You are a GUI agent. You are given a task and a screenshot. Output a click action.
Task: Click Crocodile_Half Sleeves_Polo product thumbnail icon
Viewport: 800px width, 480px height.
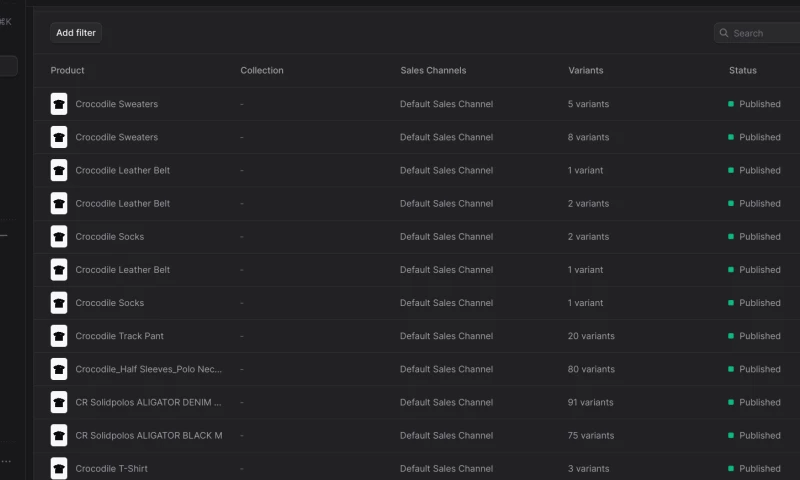59,369
